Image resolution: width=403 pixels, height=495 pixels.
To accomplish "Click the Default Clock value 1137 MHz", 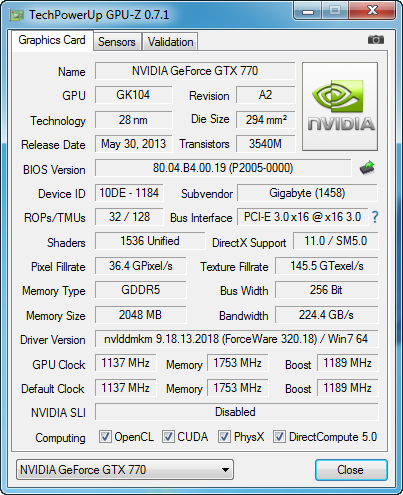I will [x=126, y=388].
